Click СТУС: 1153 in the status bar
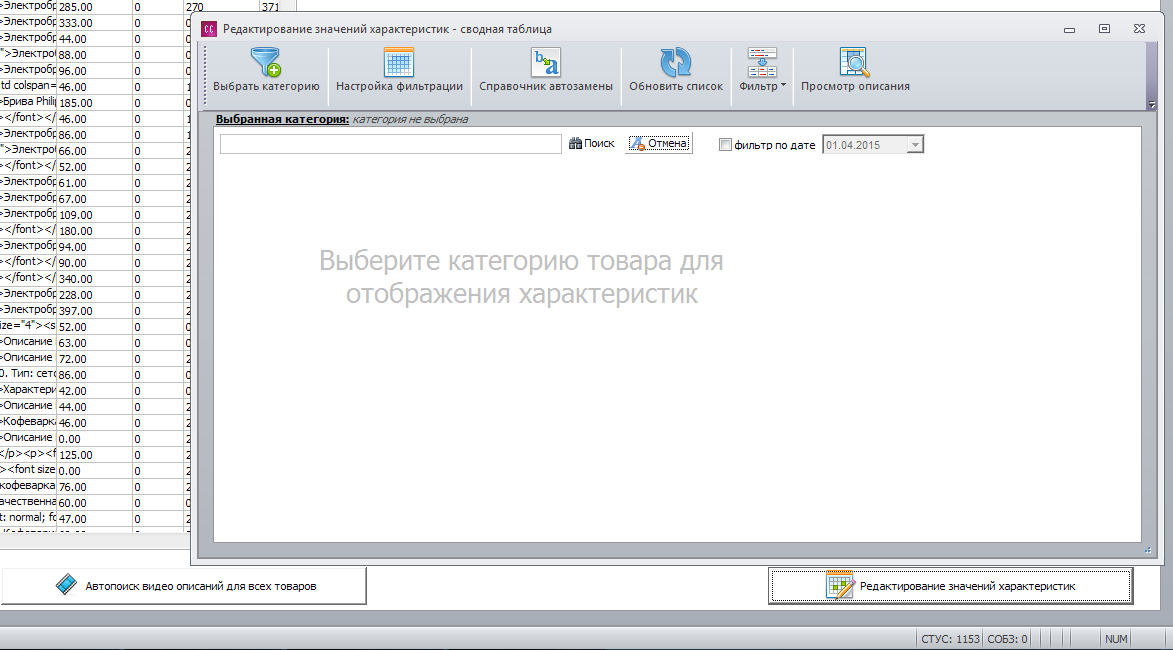 (x=950, y=639)
